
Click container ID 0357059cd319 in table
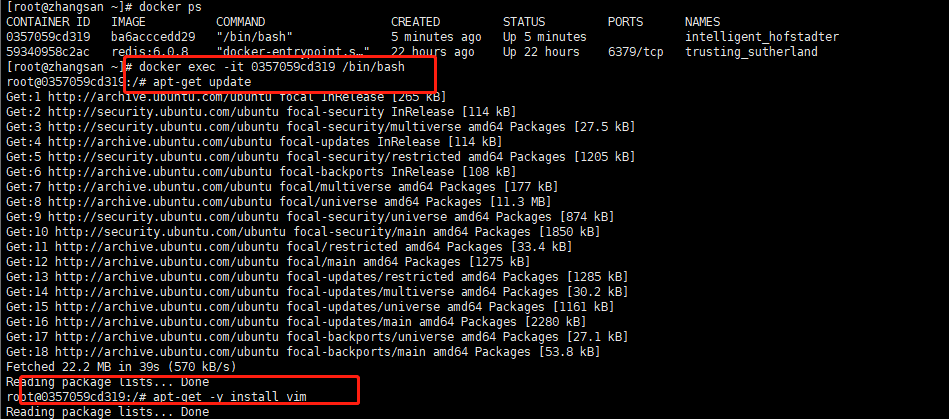tap(48, 37)
